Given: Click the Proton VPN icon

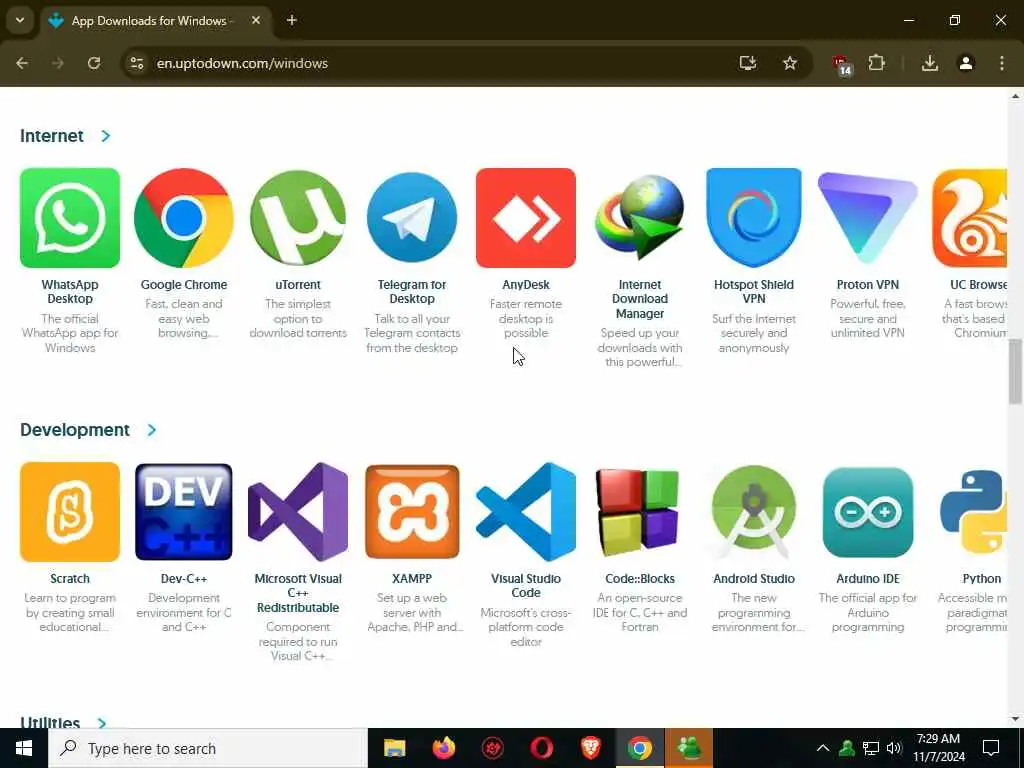Looking at the screenshot, I should (x=868, y=217).
